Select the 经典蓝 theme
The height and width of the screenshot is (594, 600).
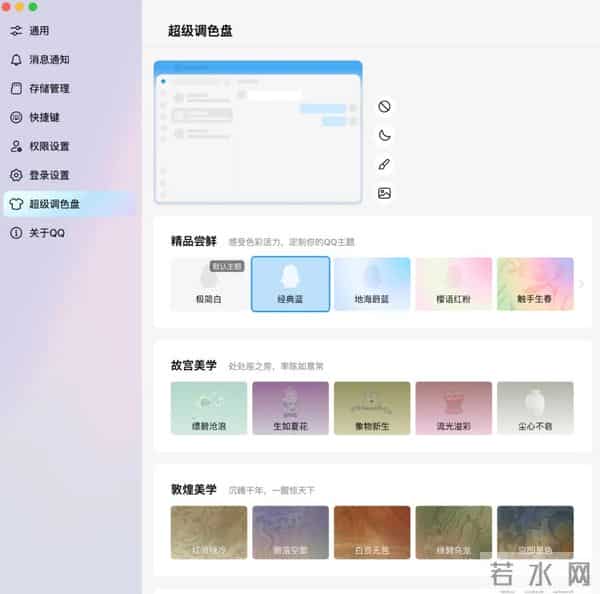(x=290, y=284)
